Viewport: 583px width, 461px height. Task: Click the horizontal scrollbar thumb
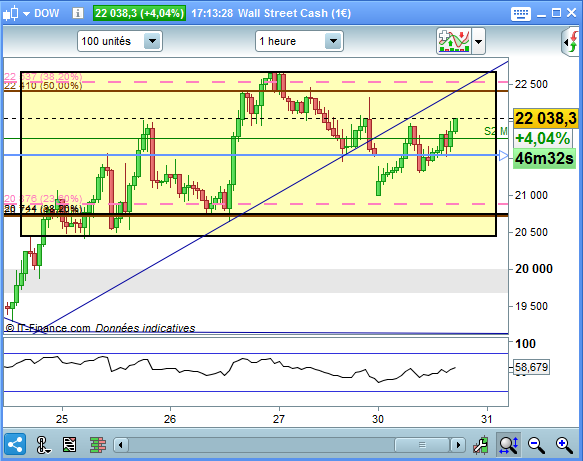tap(422, 445)
